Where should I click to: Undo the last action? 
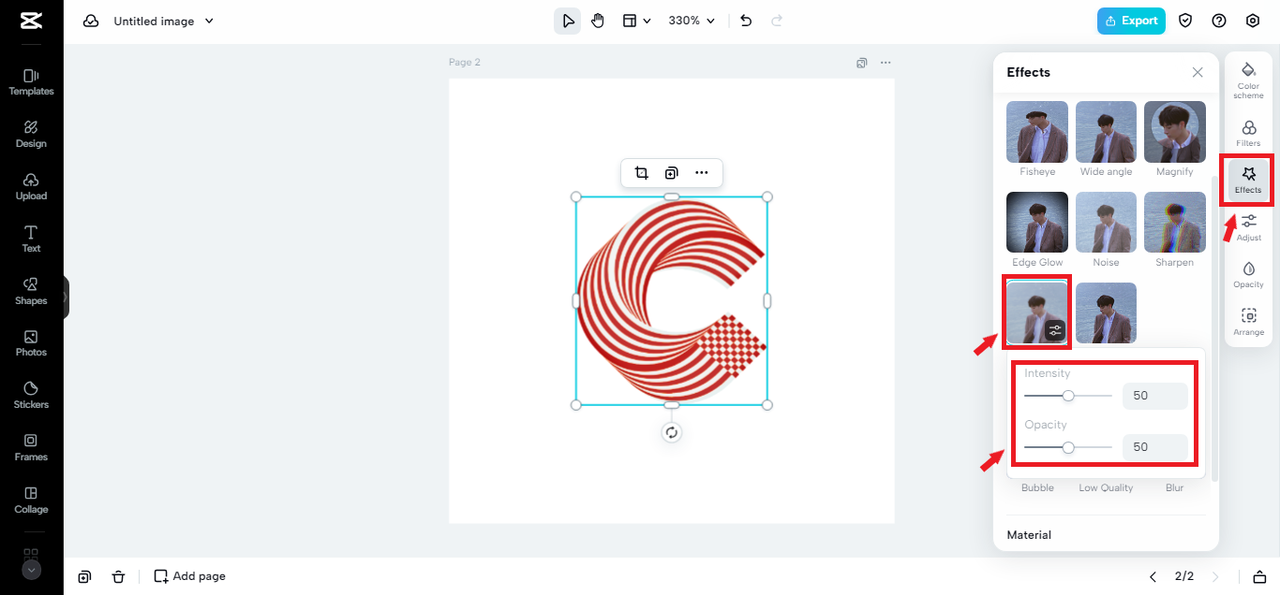[746, 21]
